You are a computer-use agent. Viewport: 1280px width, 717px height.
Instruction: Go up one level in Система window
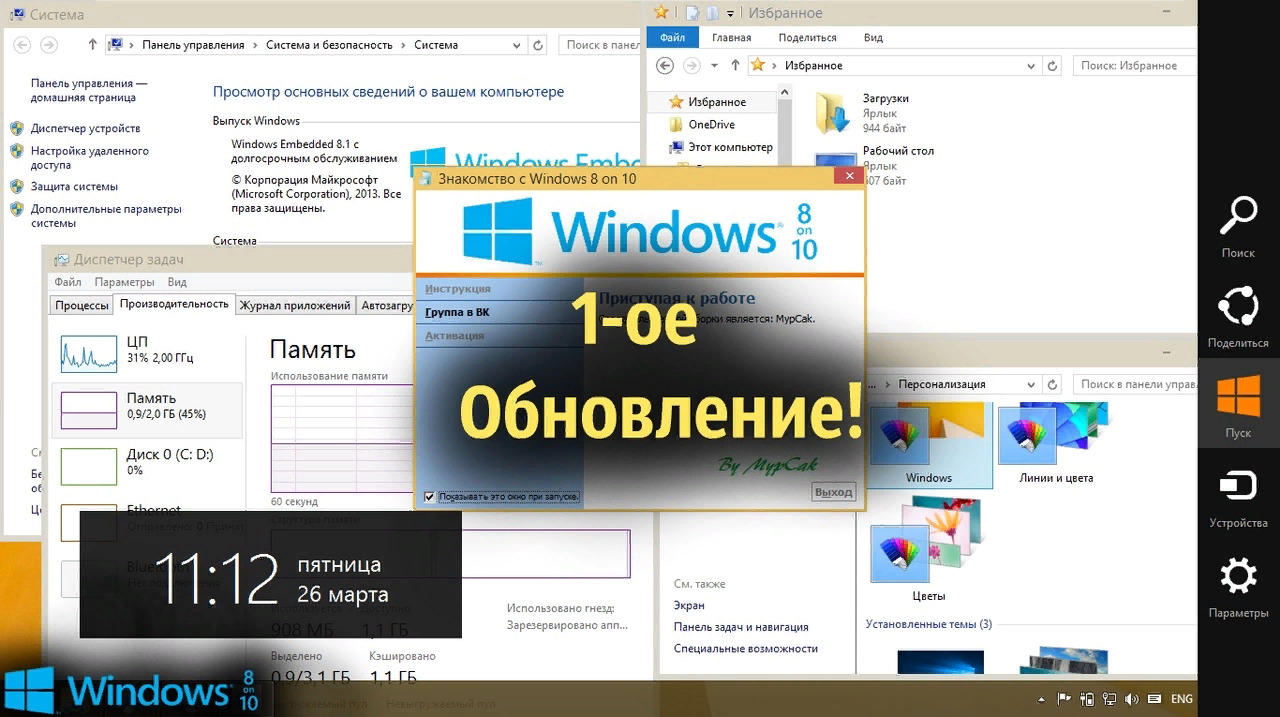tap(93, 45)
